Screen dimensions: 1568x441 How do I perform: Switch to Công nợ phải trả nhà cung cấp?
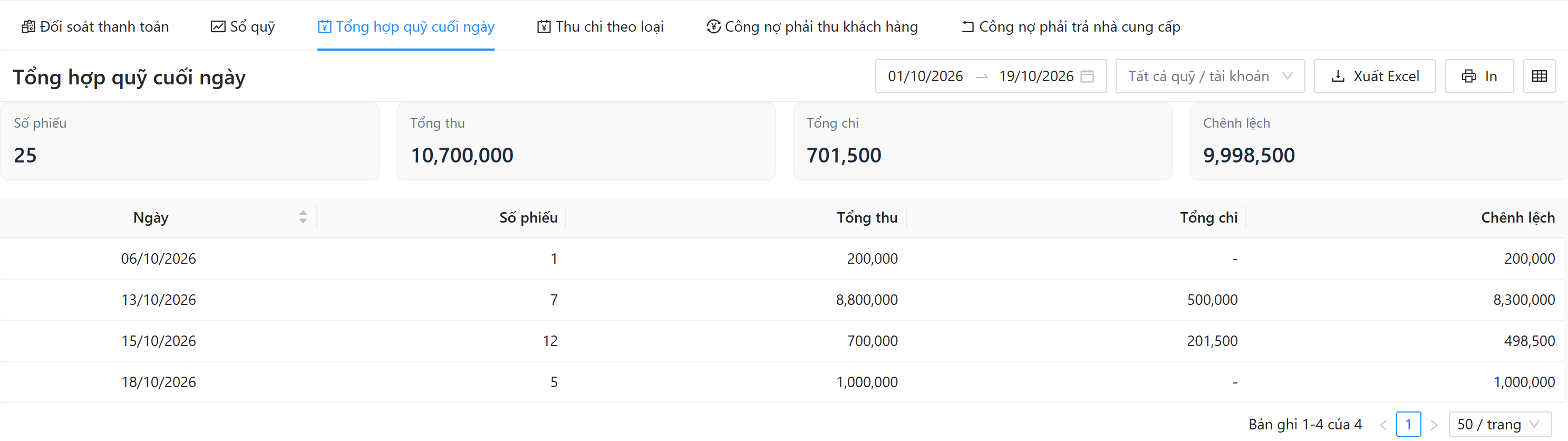1071,27
